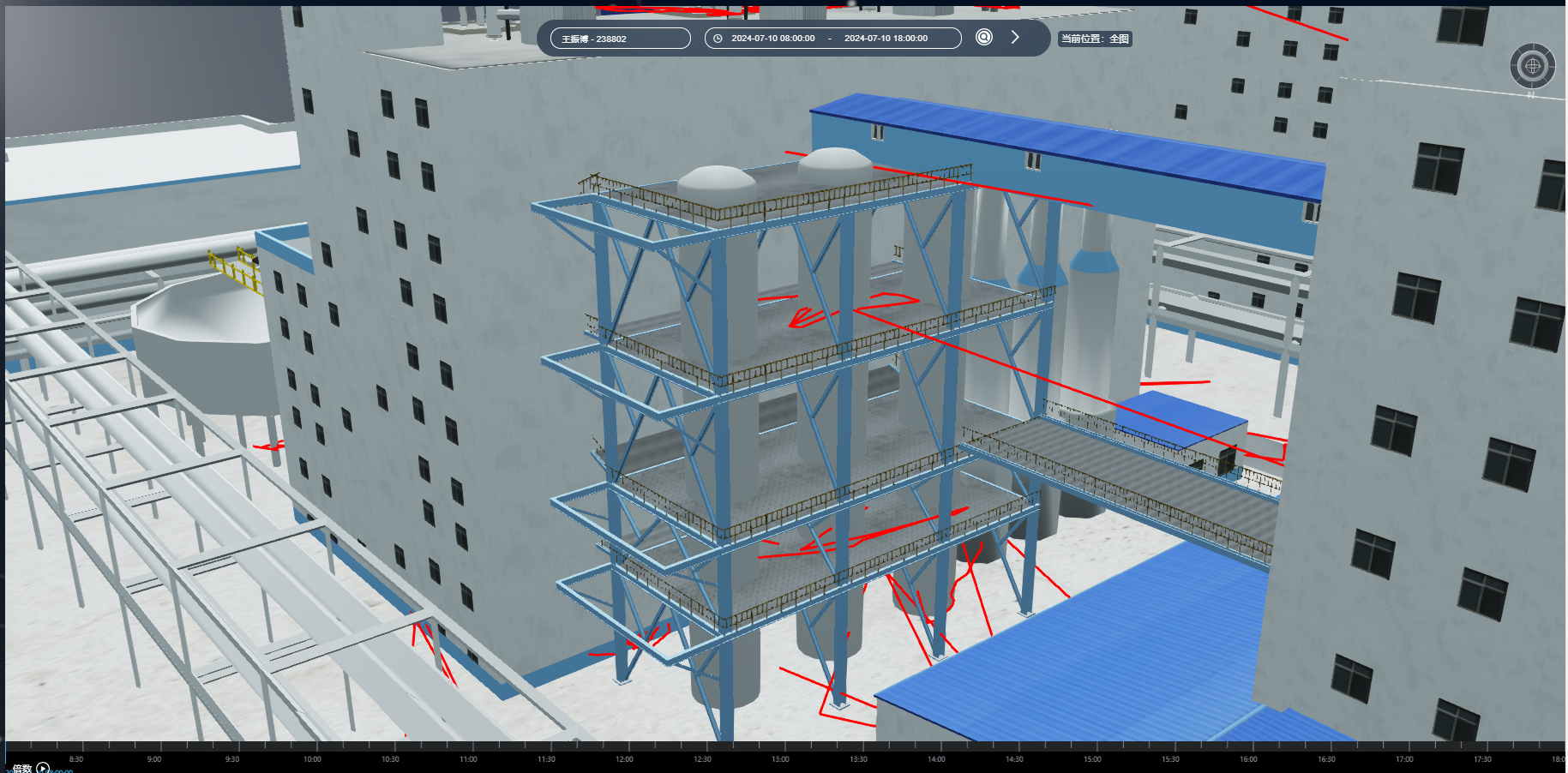Click the right chevron arrow in the top bar

[1015, 37]
